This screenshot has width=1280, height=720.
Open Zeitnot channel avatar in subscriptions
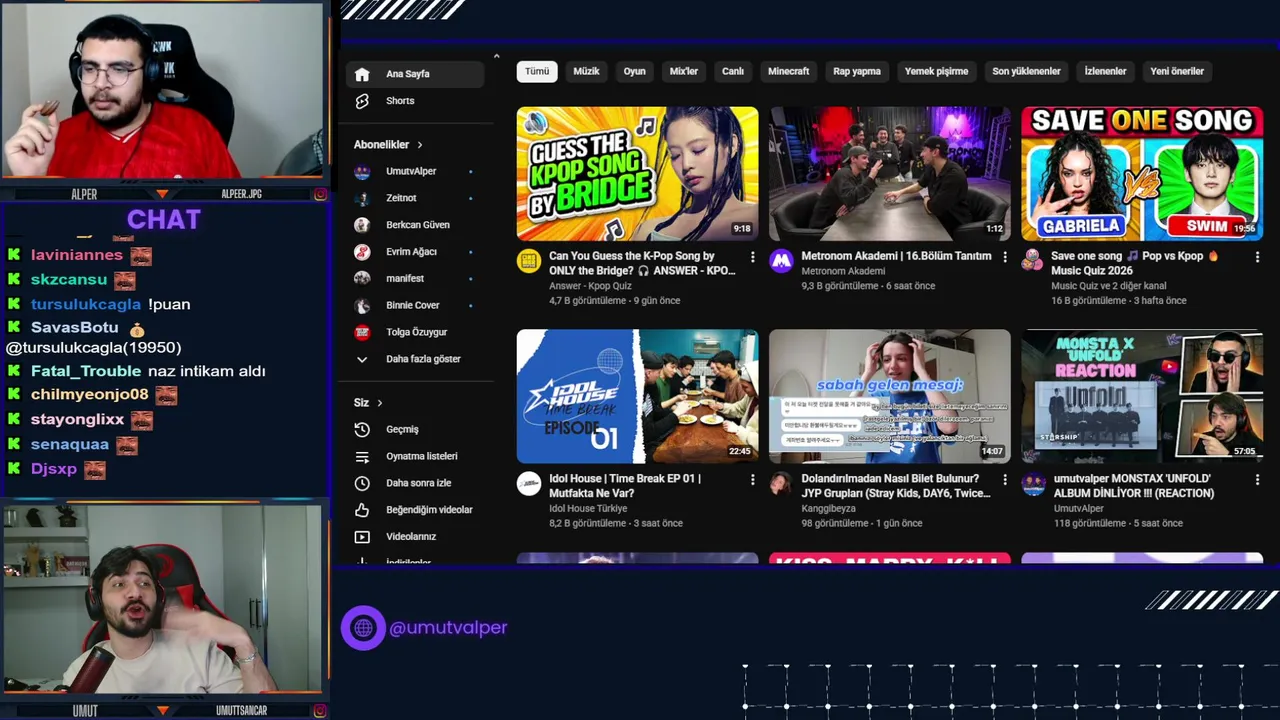pos(362,198)
